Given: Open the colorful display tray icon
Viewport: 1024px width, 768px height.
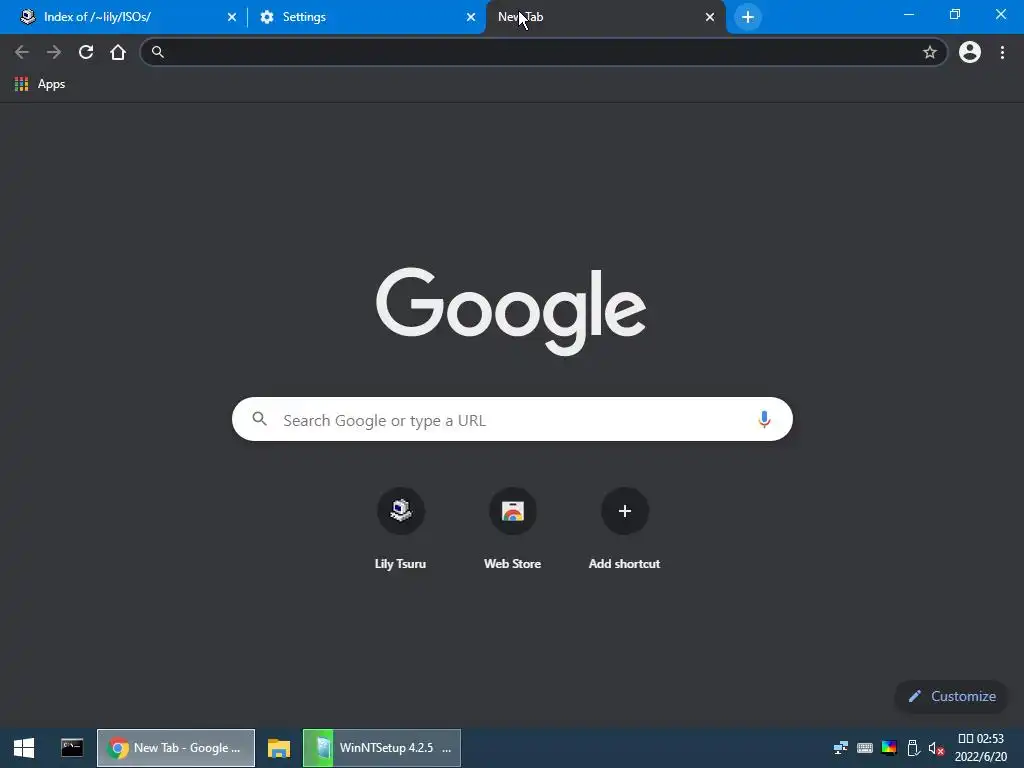Looking at the screenshot, I should pyautogui.click(x=889, y=748).
